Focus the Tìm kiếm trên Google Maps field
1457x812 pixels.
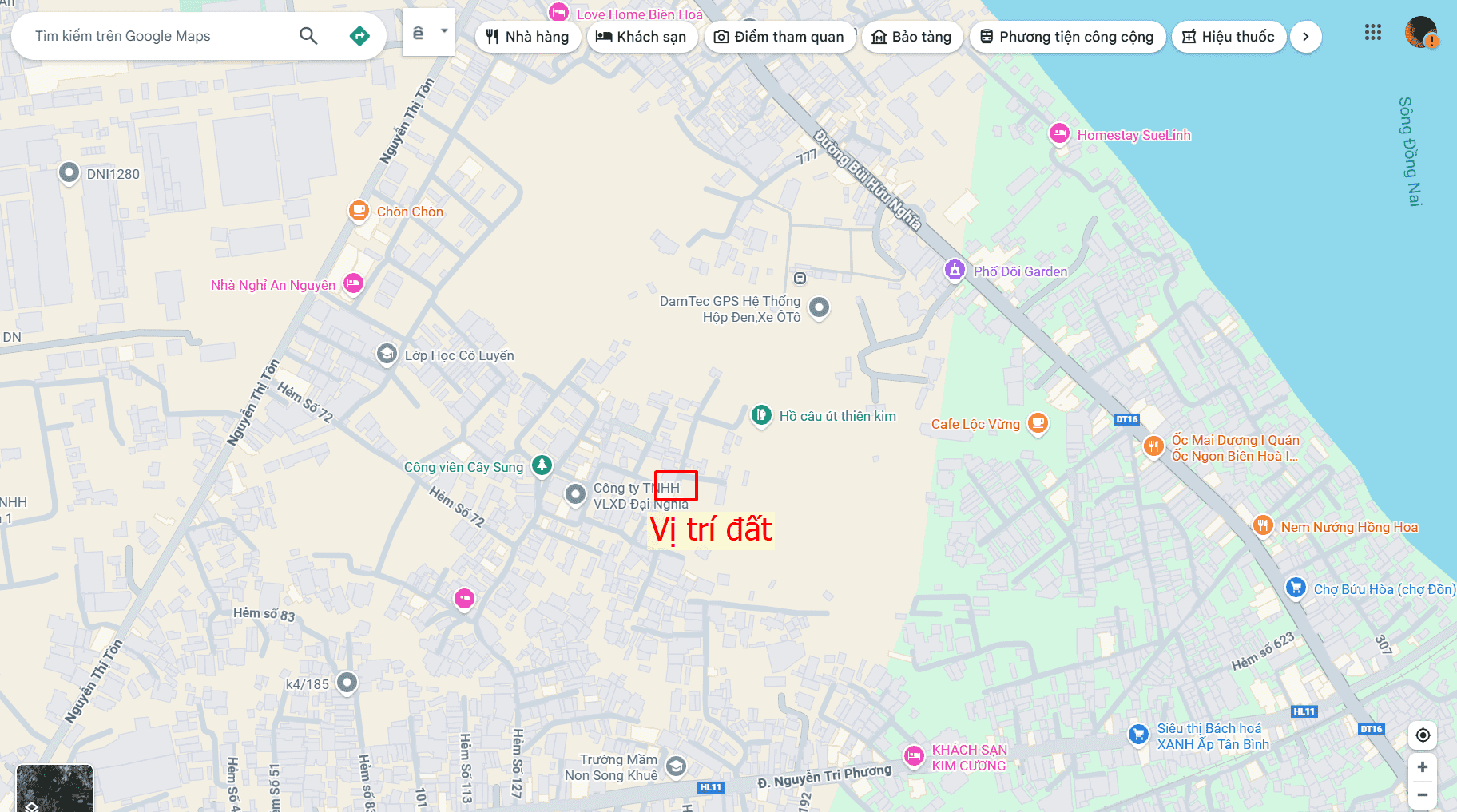pyautogui.click(x=160, y=36)
